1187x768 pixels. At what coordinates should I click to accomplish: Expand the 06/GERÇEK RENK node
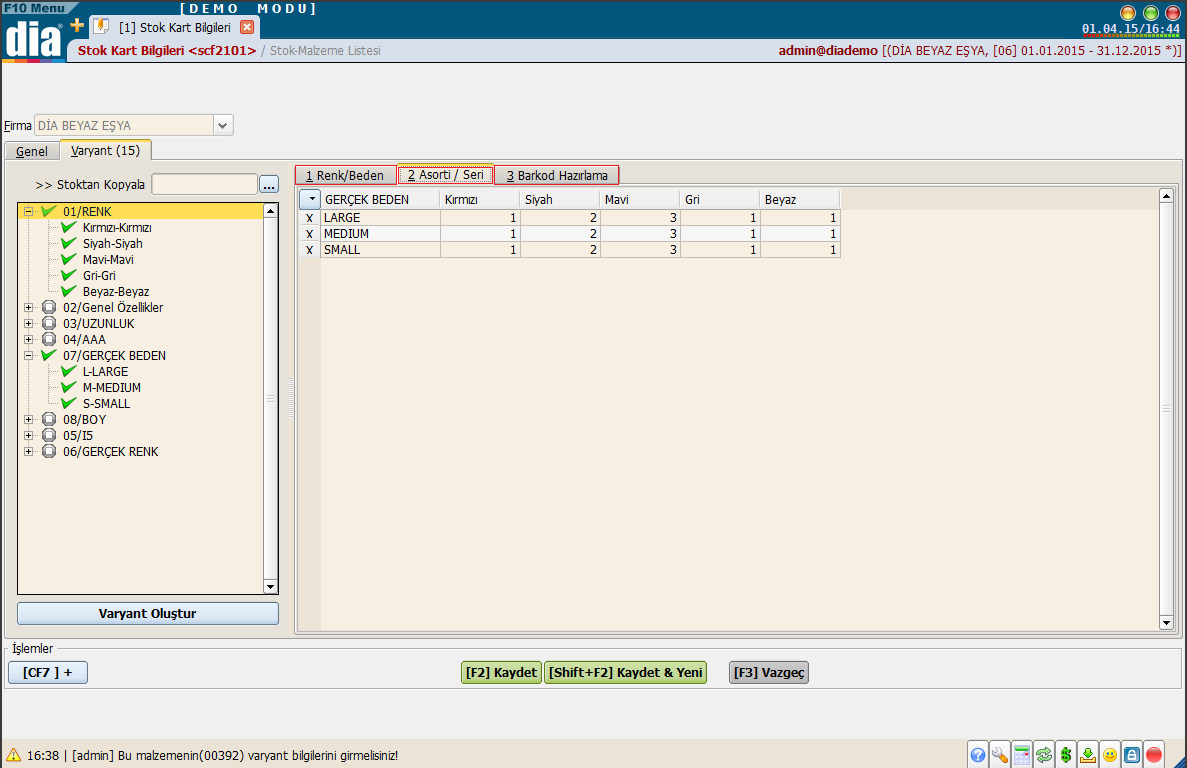29,452
